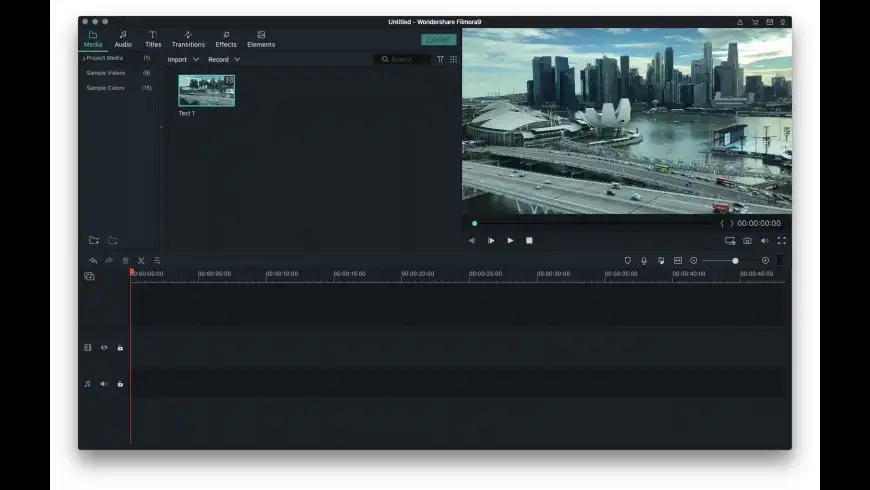Click the timeline zoom slider handle
This screenshot has height=490, width=870.
[735, 260]
